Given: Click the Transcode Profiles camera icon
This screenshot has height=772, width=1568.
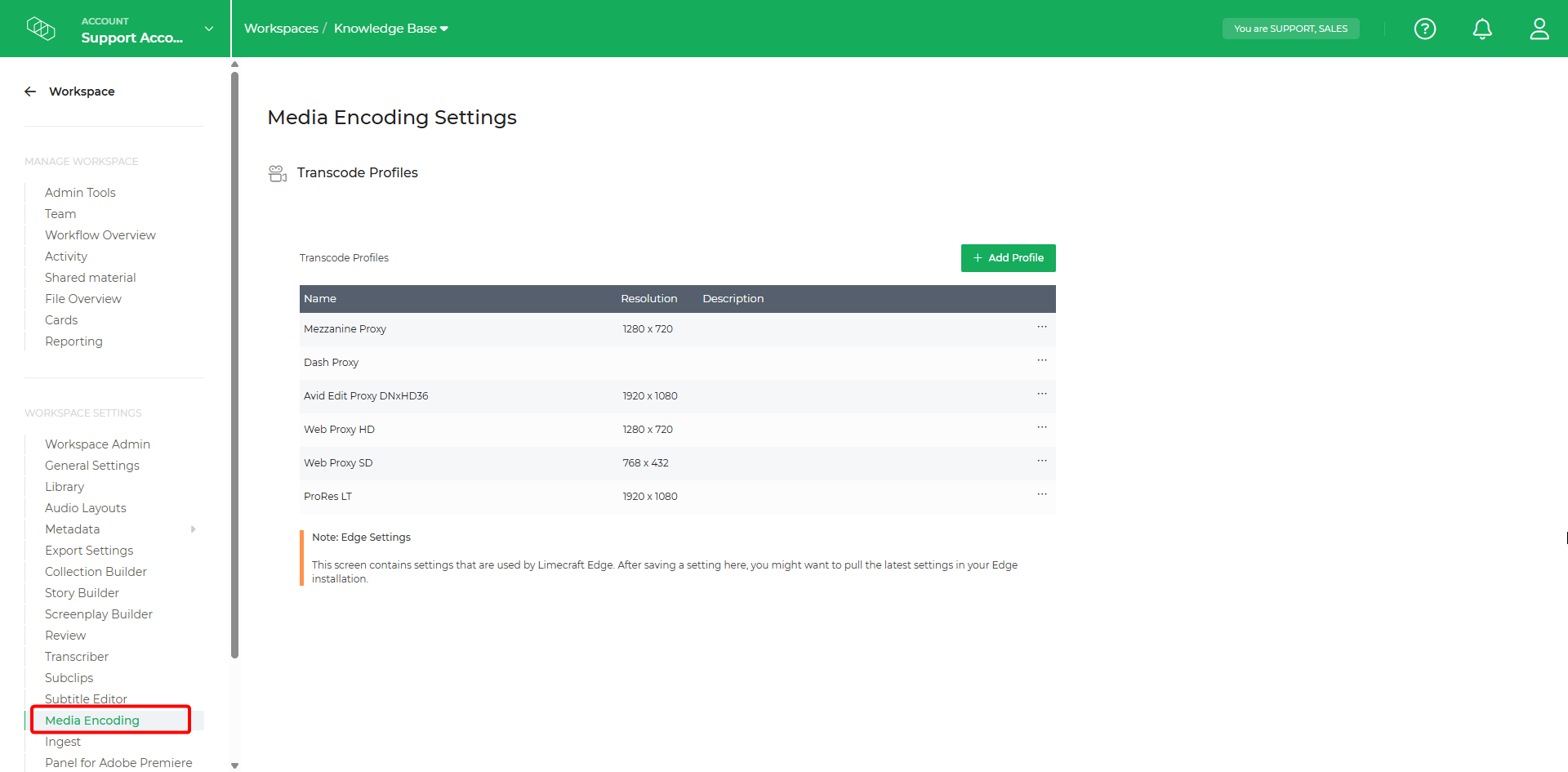Looking at the screenshot, I should tap(278, 172).
